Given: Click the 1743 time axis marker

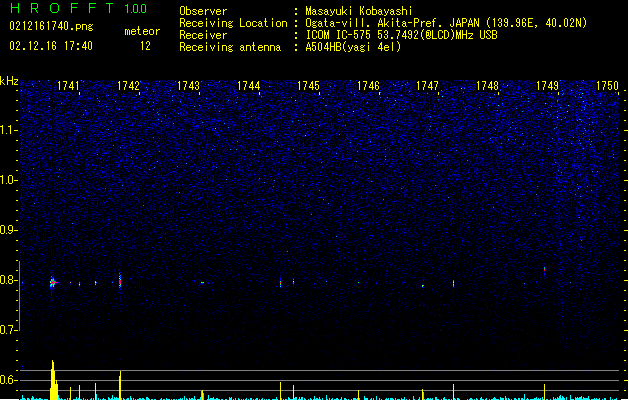Looking at the screenshot, I should pyautogui.click(x=188, y=86).
